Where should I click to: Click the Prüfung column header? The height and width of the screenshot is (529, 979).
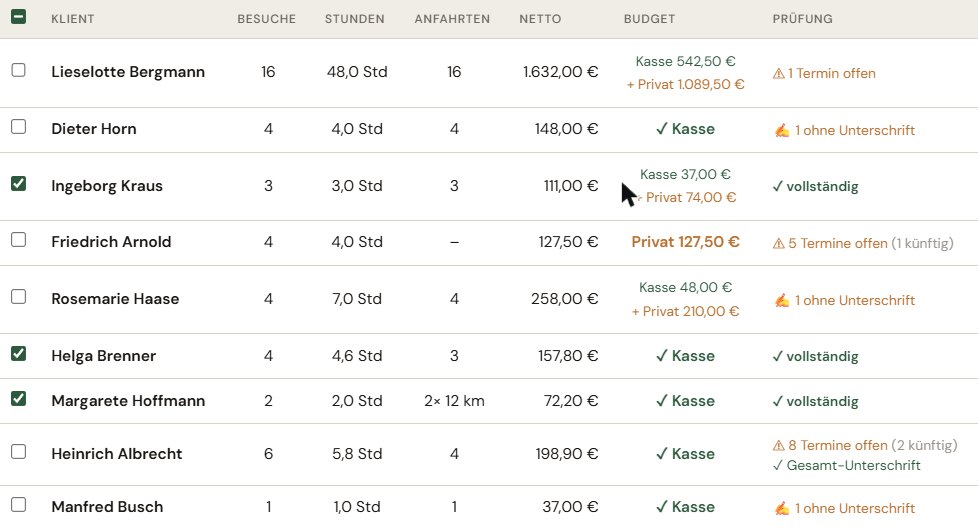click(802, 19)
